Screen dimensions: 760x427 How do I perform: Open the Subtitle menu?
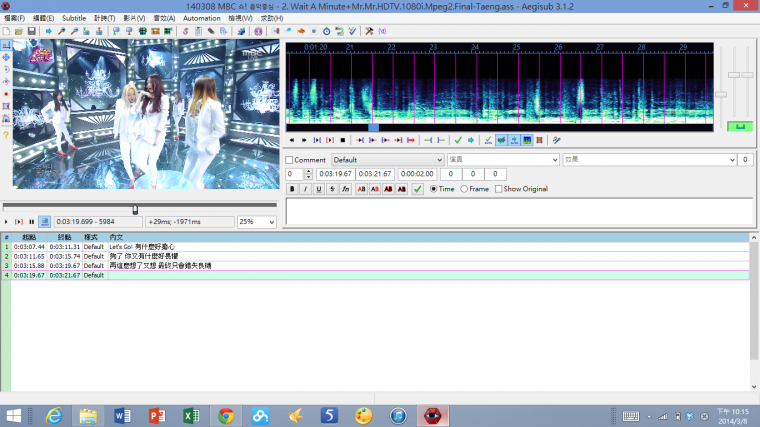pyautogui.click(x=74, y=18)
